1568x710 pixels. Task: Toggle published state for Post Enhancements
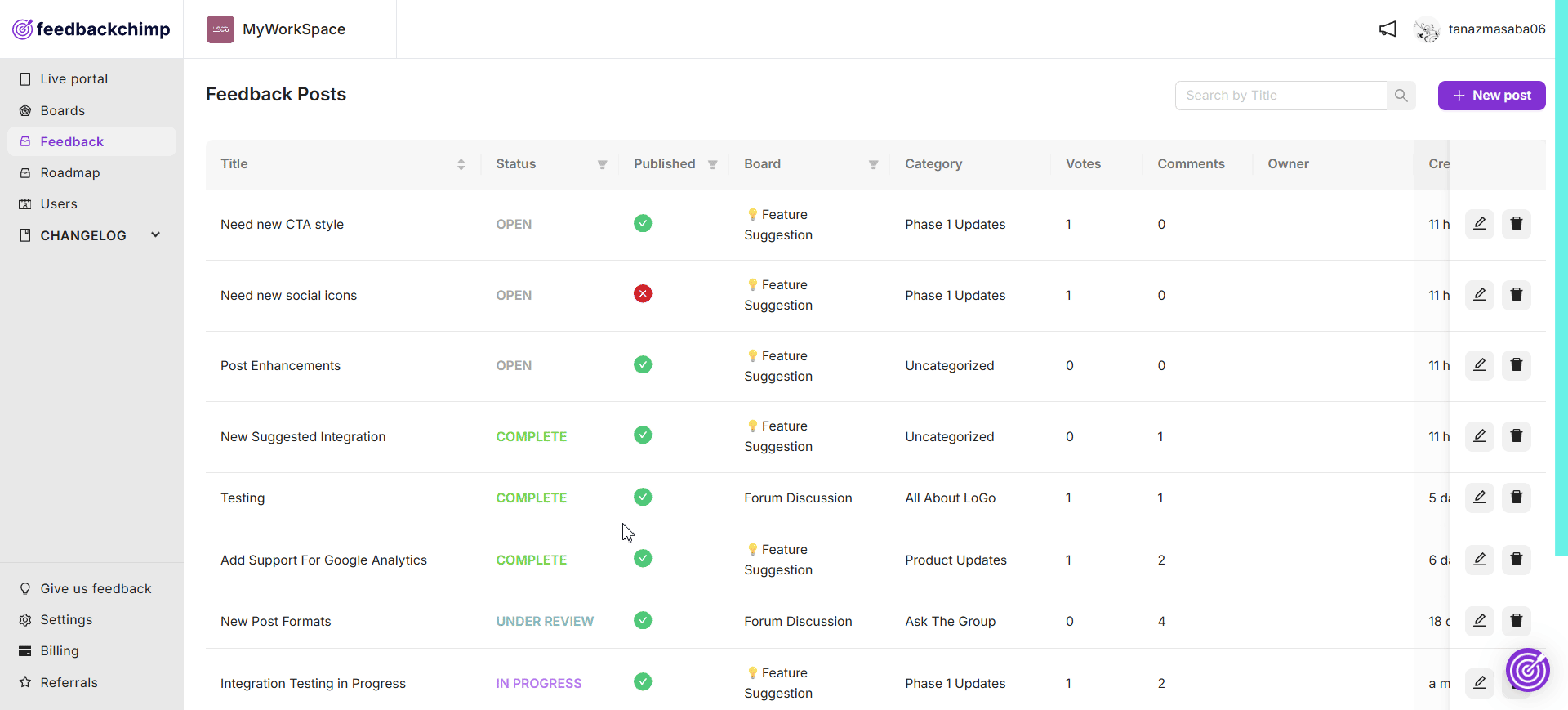643,364
